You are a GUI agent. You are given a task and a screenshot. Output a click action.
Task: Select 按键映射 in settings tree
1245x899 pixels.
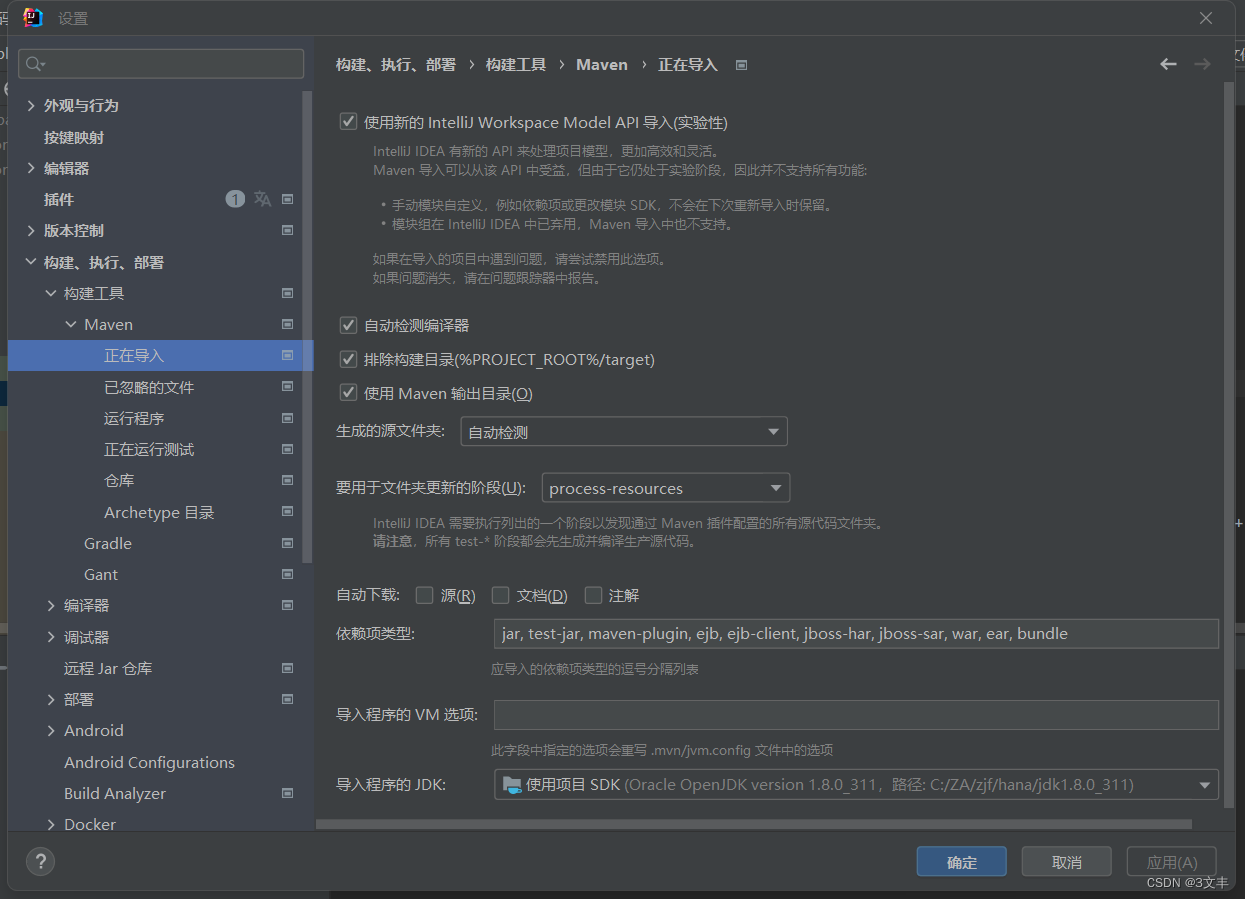(x=74, y=137)
